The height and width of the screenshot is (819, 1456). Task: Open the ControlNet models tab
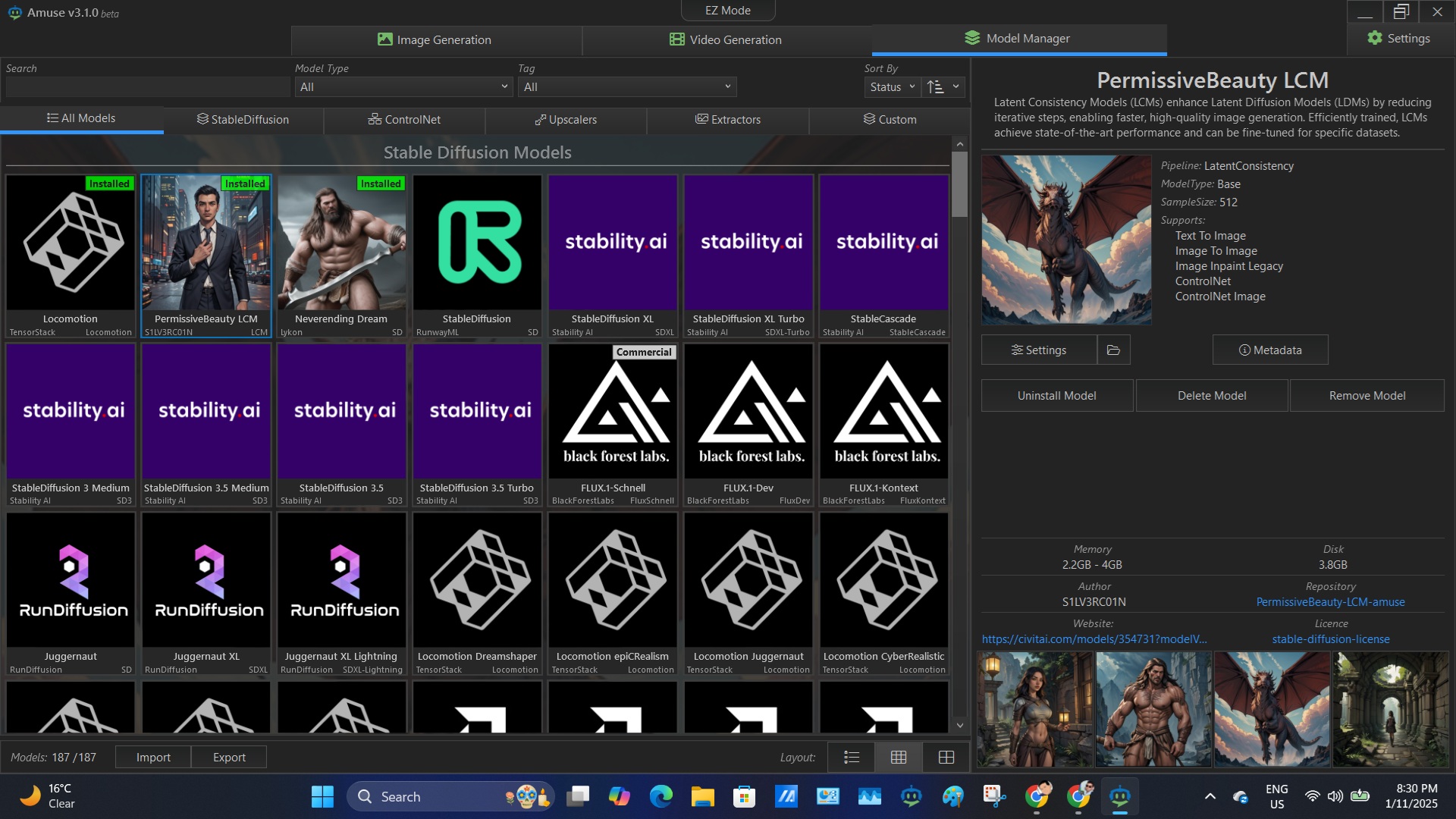click(404, 120)
